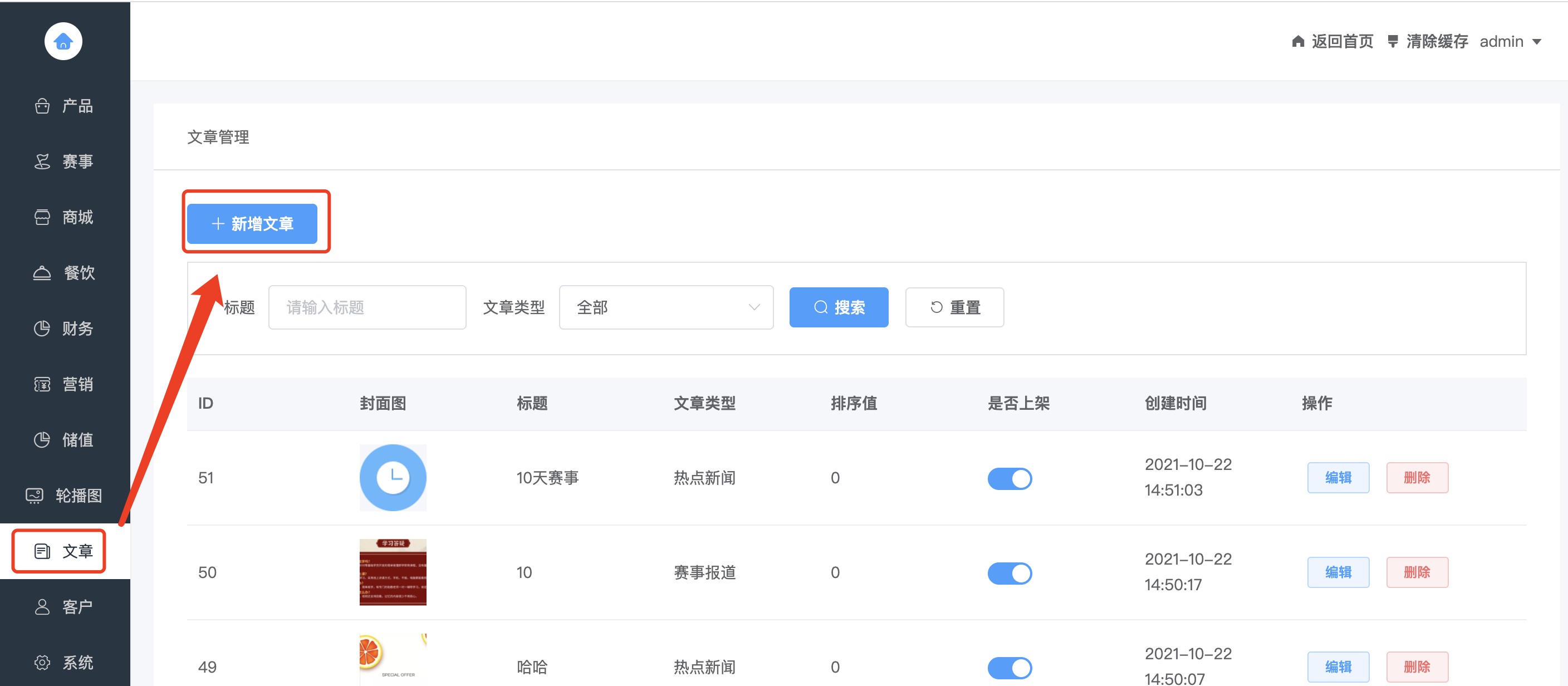
Task: Click 删除 for article 10天赛事
Action: click(x=1417, y=478)
